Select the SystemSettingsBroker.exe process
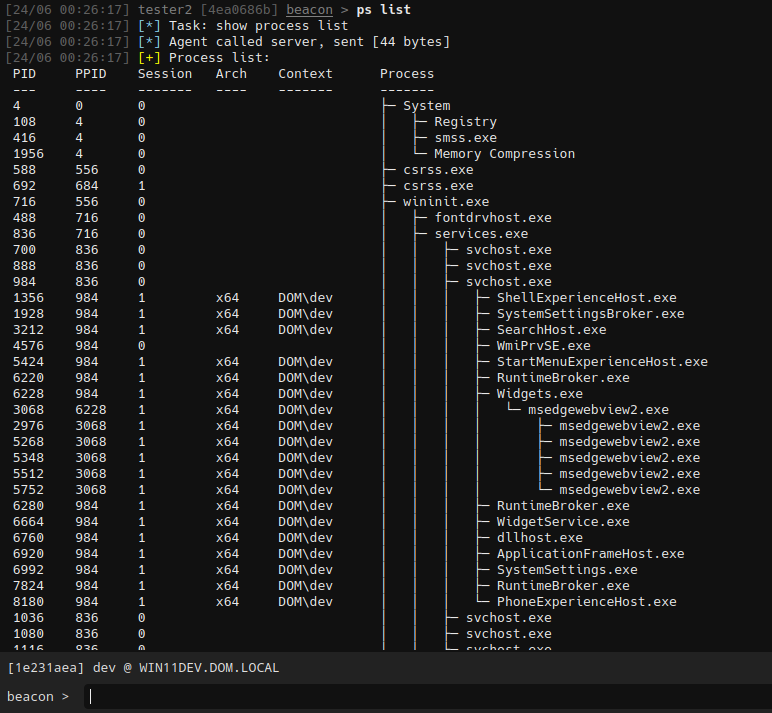 (x=590, y=314)
